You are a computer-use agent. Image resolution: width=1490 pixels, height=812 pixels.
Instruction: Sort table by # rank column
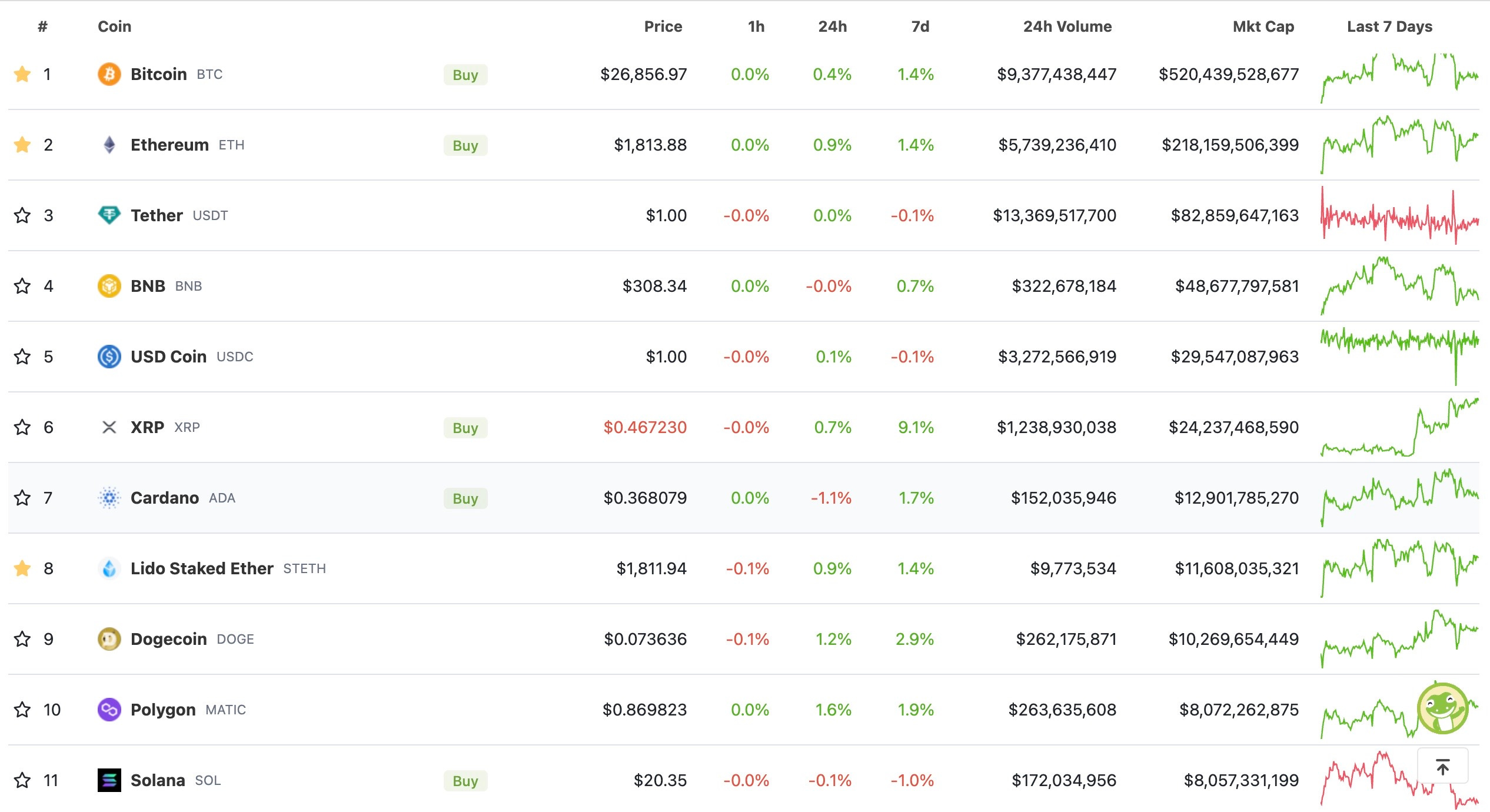pyautogui.click(x=42, y=26)
